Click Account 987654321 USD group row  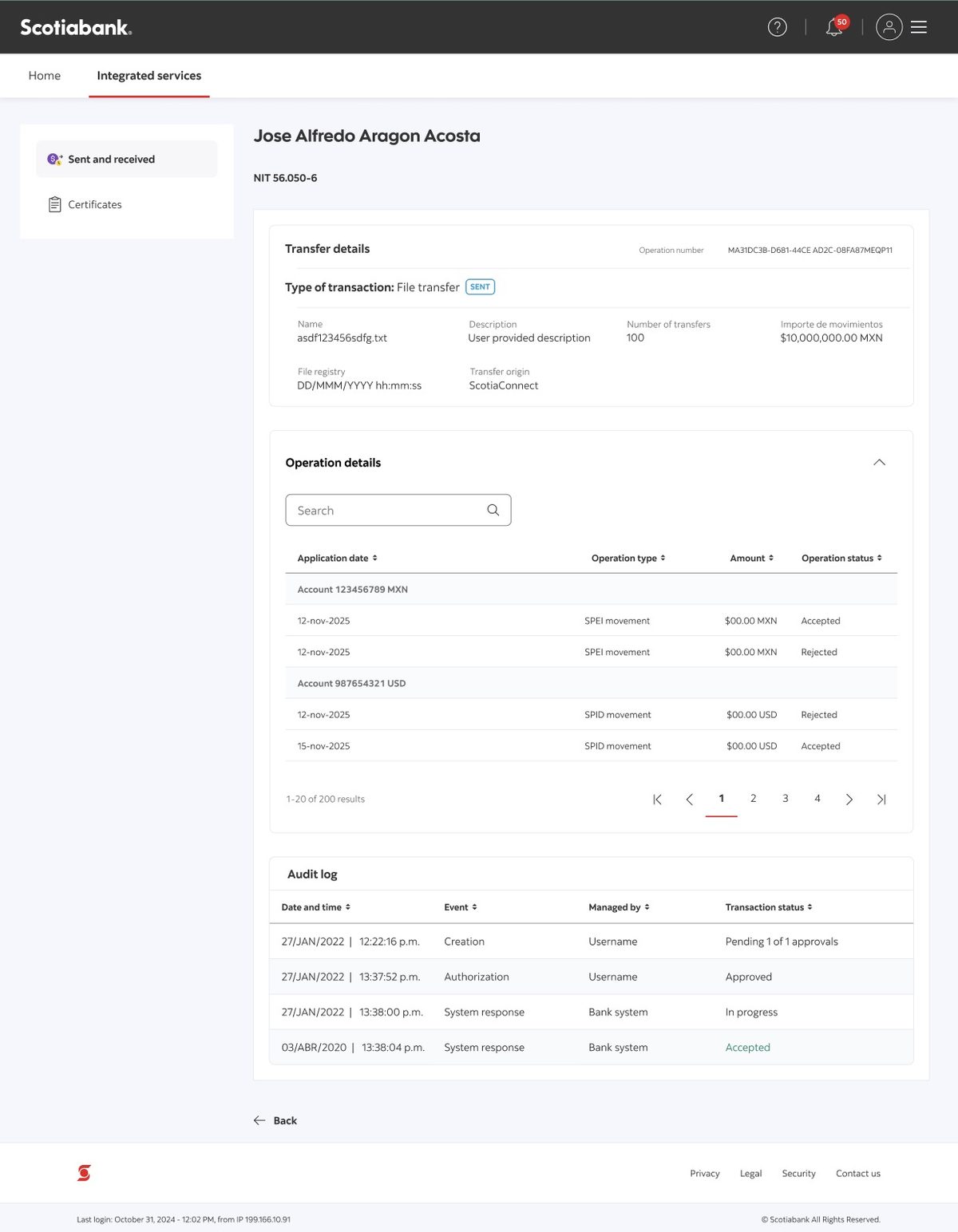click(x=592, y=684)
